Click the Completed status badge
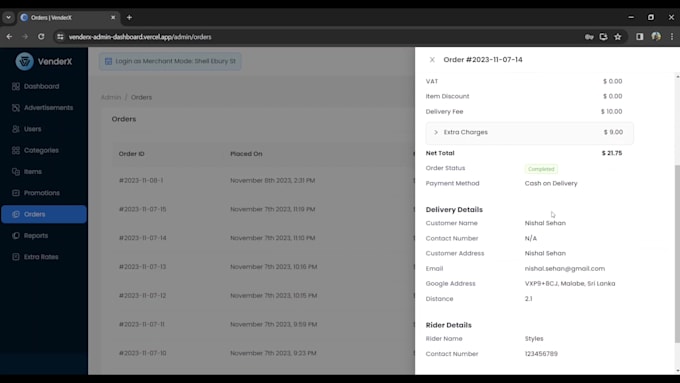The height and width of the screenshot is (383, 680). (x=541, y=169)
